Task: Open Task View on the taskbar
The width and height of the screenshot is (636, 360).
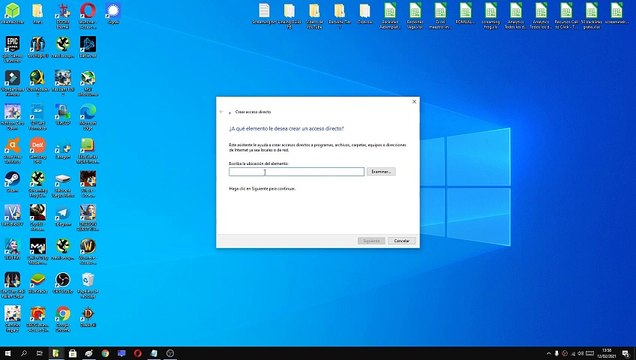Action: (39, 353)
